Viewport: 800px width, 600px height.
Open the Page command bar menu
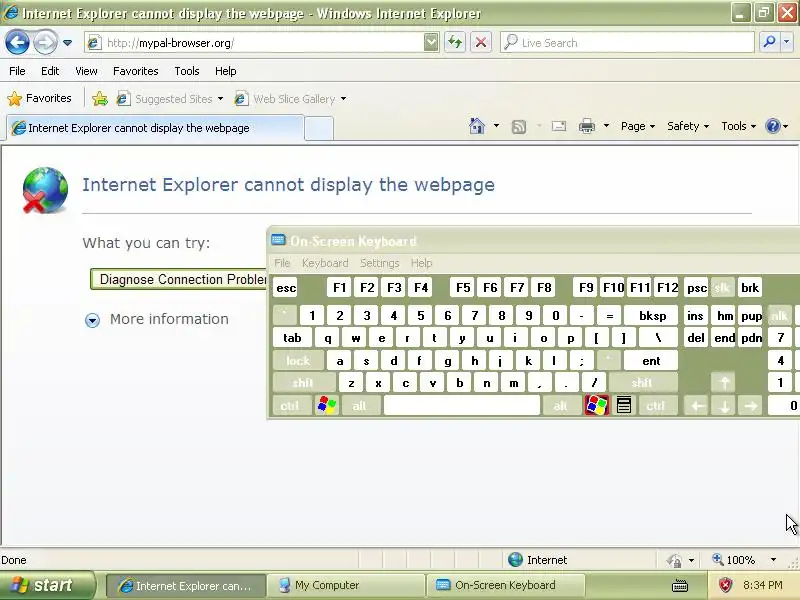pyautogui.click(x=638, y=126)
